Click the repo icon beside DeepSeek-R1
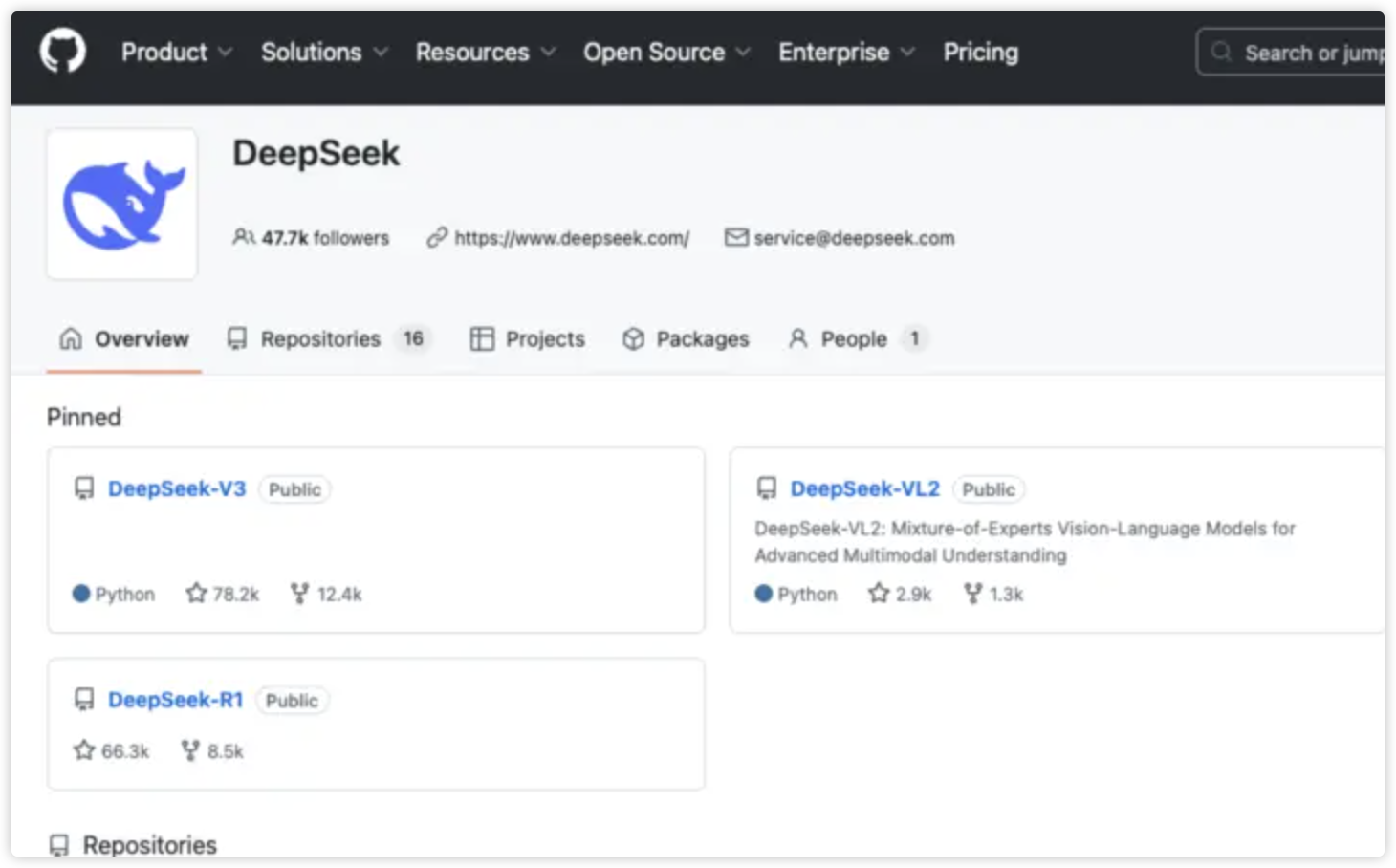Screen dimensions: 1396x868 click(x=84, y=700)
